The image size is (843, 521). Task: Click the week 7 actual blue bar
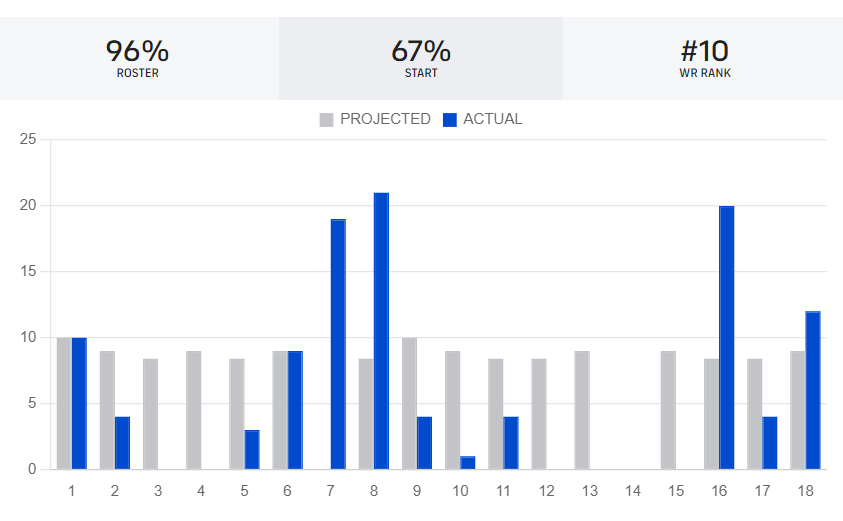pyautogui.click(x=338, y=344)
